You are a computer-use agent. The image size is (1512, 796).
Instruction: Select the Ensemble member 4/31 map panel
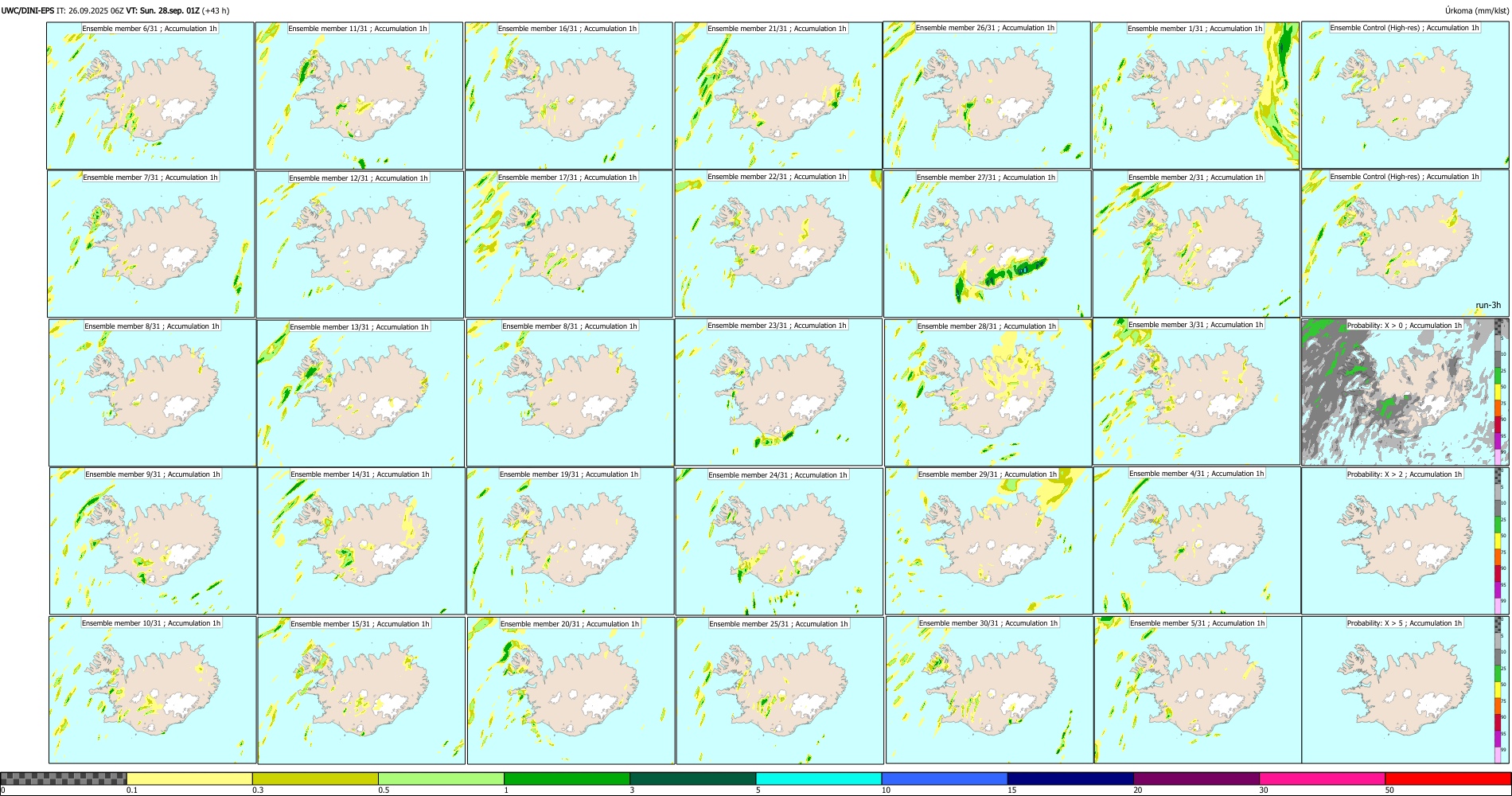coord(1197,540)
